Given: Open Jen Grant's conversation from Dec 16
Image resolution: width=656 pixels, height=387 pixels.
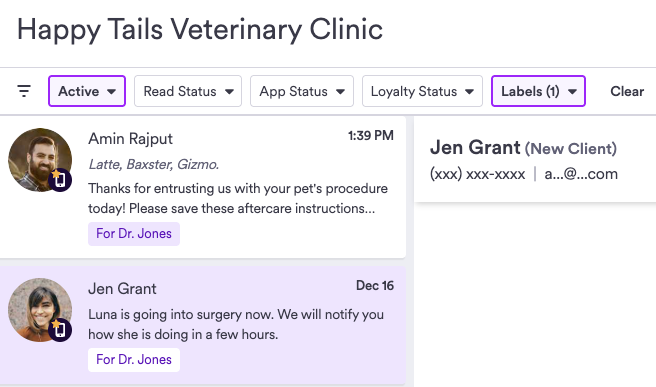Looking at the screenshot, I should point(202,325).
